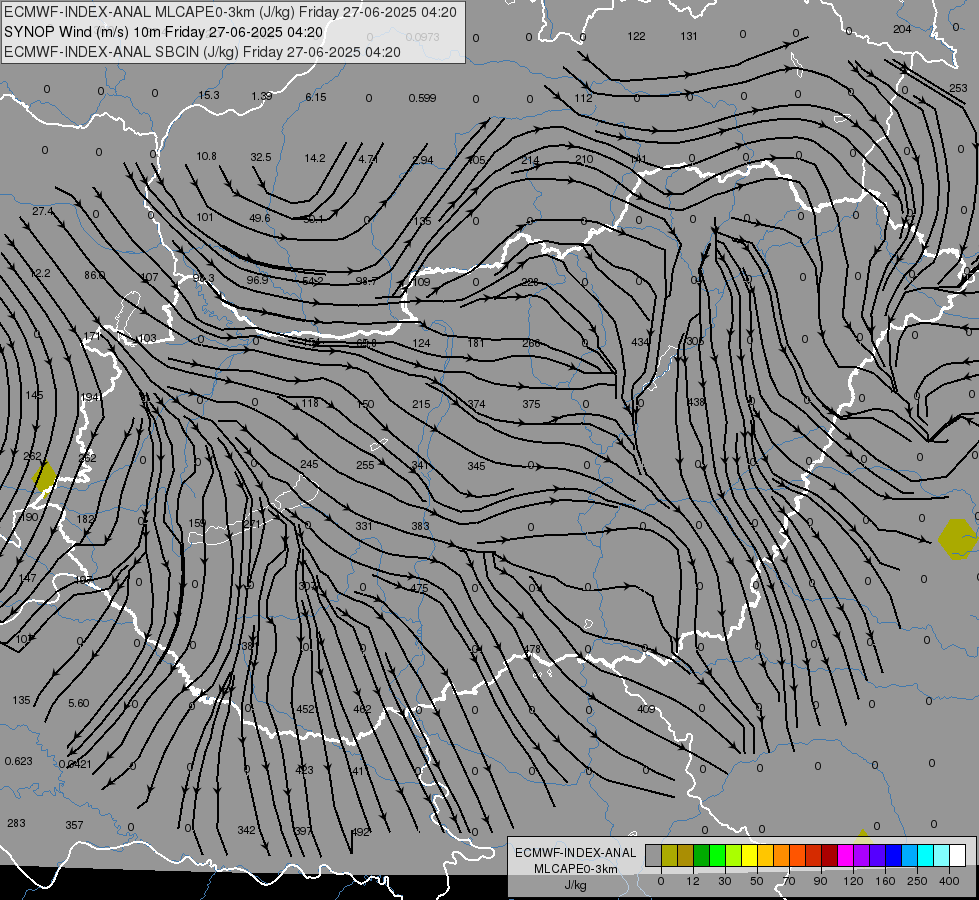Viewport: 979px width, 900px height.
Task: Select the pure yellow legend swatch
Action: [749, 855]
